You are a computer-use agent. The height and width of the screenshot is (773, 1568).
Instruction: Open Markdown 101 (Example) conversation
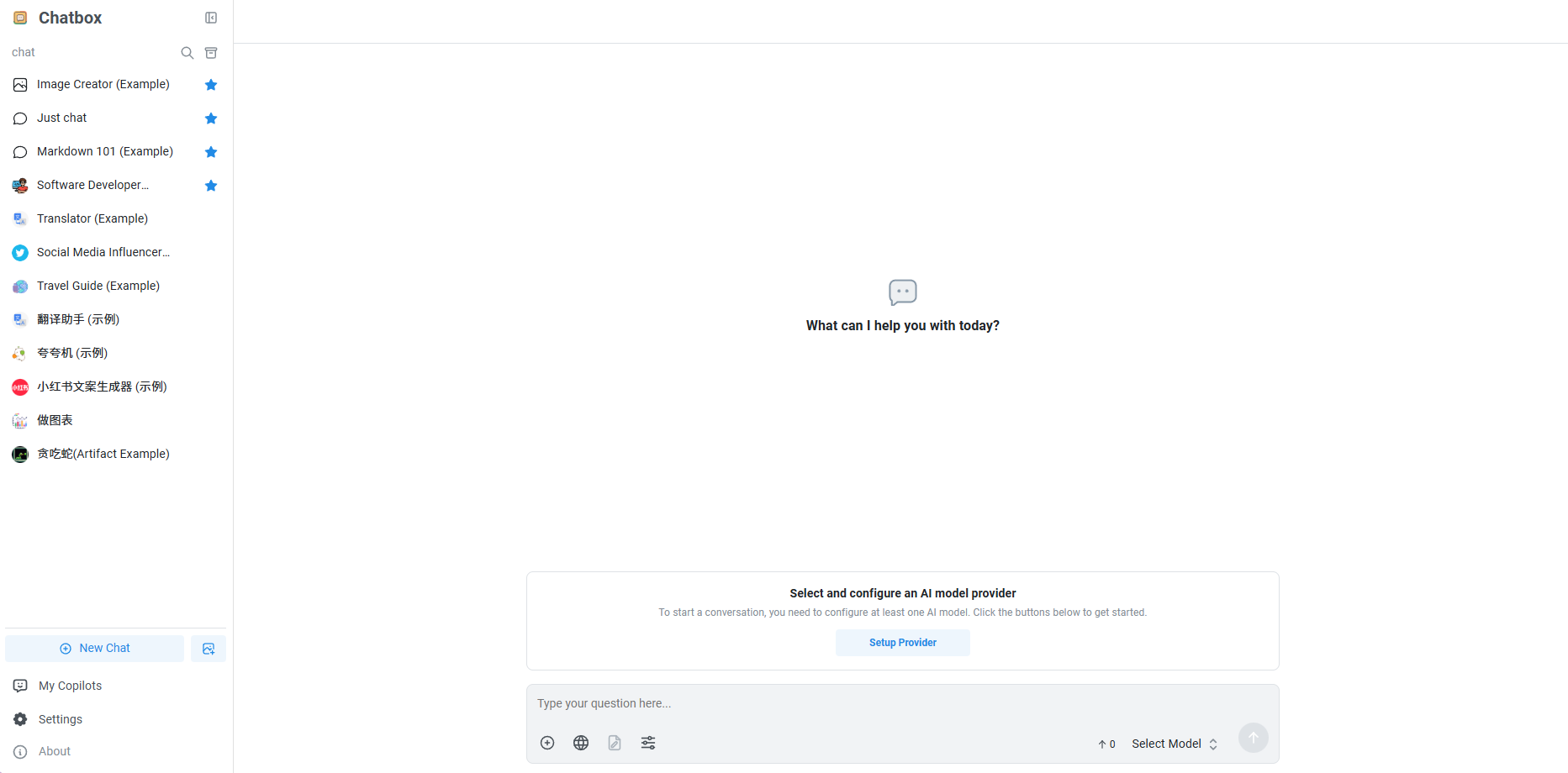click(116, 152)
